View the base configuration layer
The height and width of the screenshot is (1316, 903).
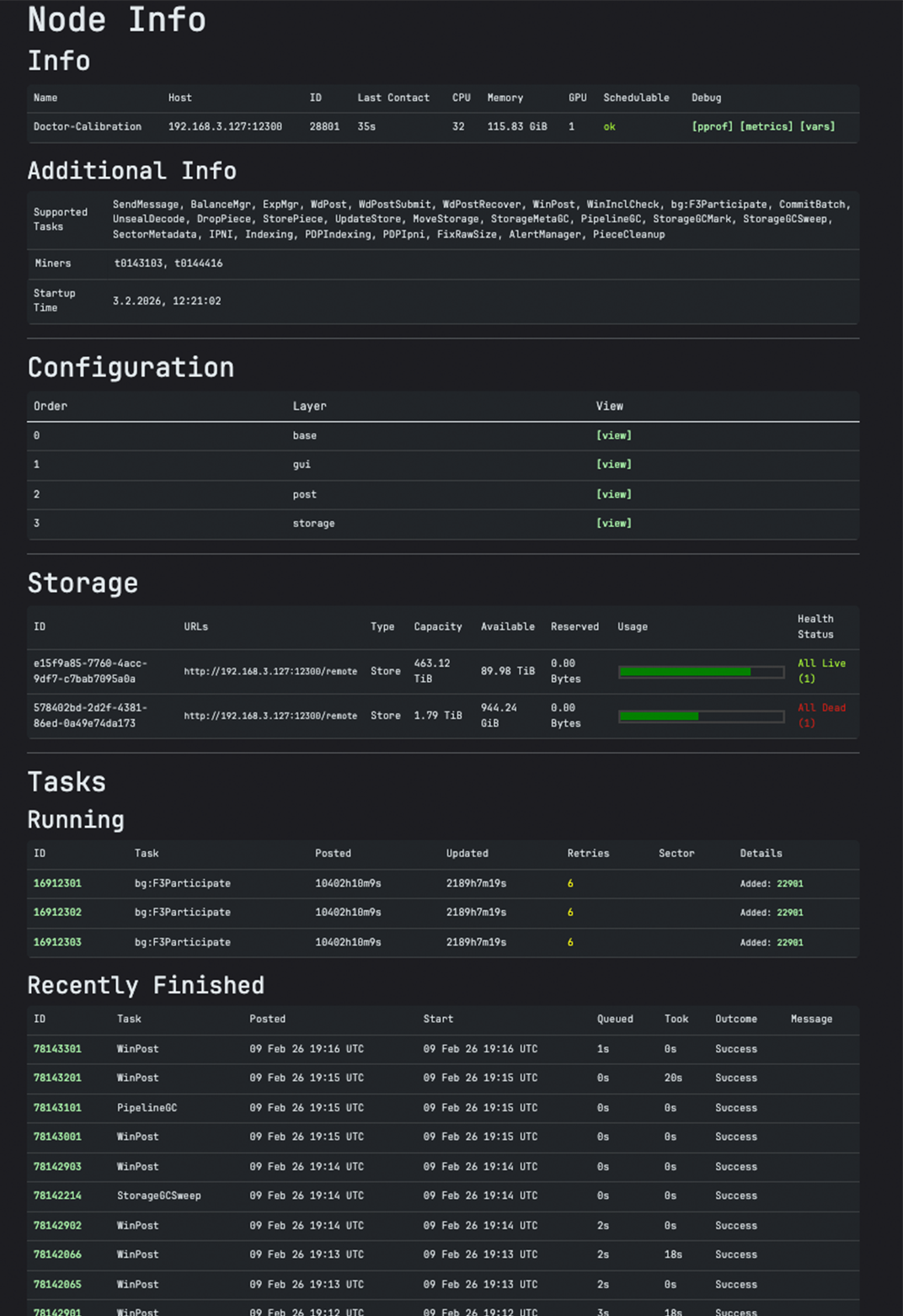(x=613, y=435)
